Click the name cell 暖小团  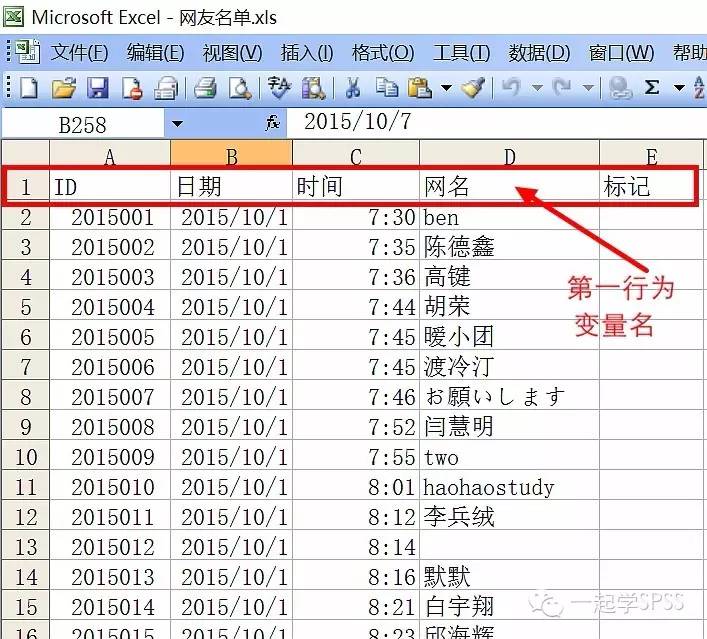(510, 337)
